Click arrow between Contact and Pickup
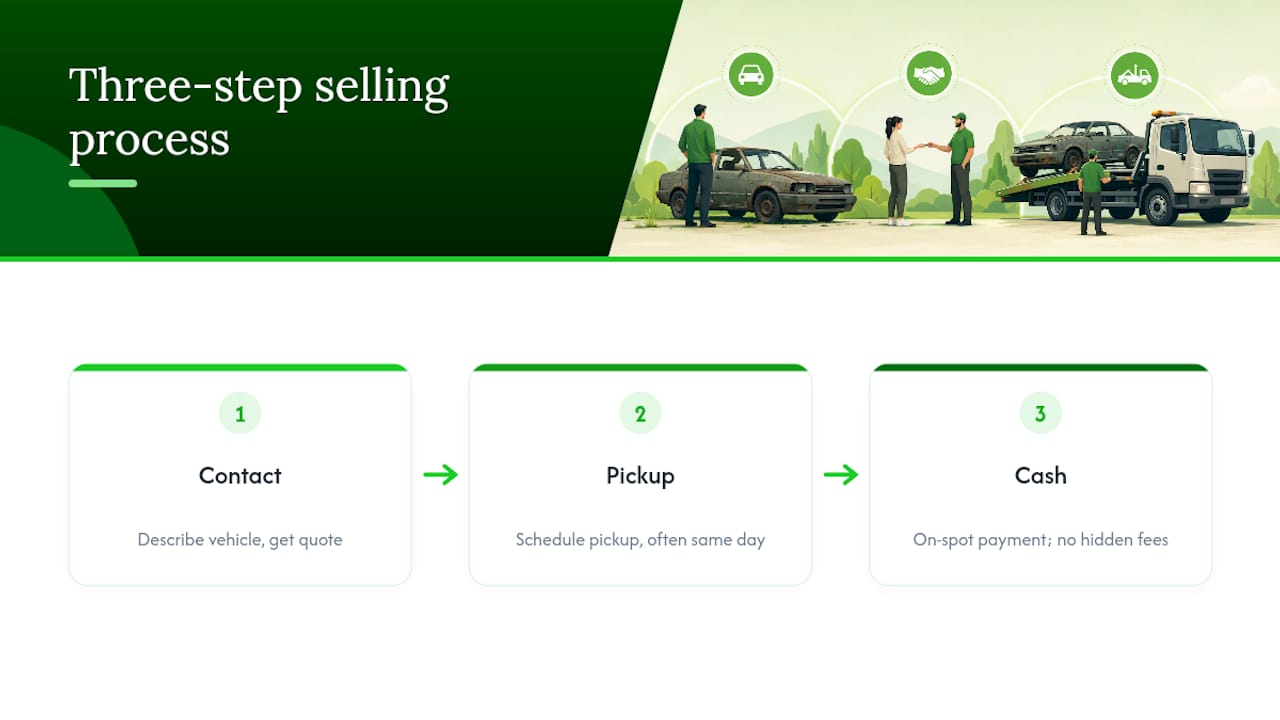Screen dimensions: 1280x720 click(440, 475)
